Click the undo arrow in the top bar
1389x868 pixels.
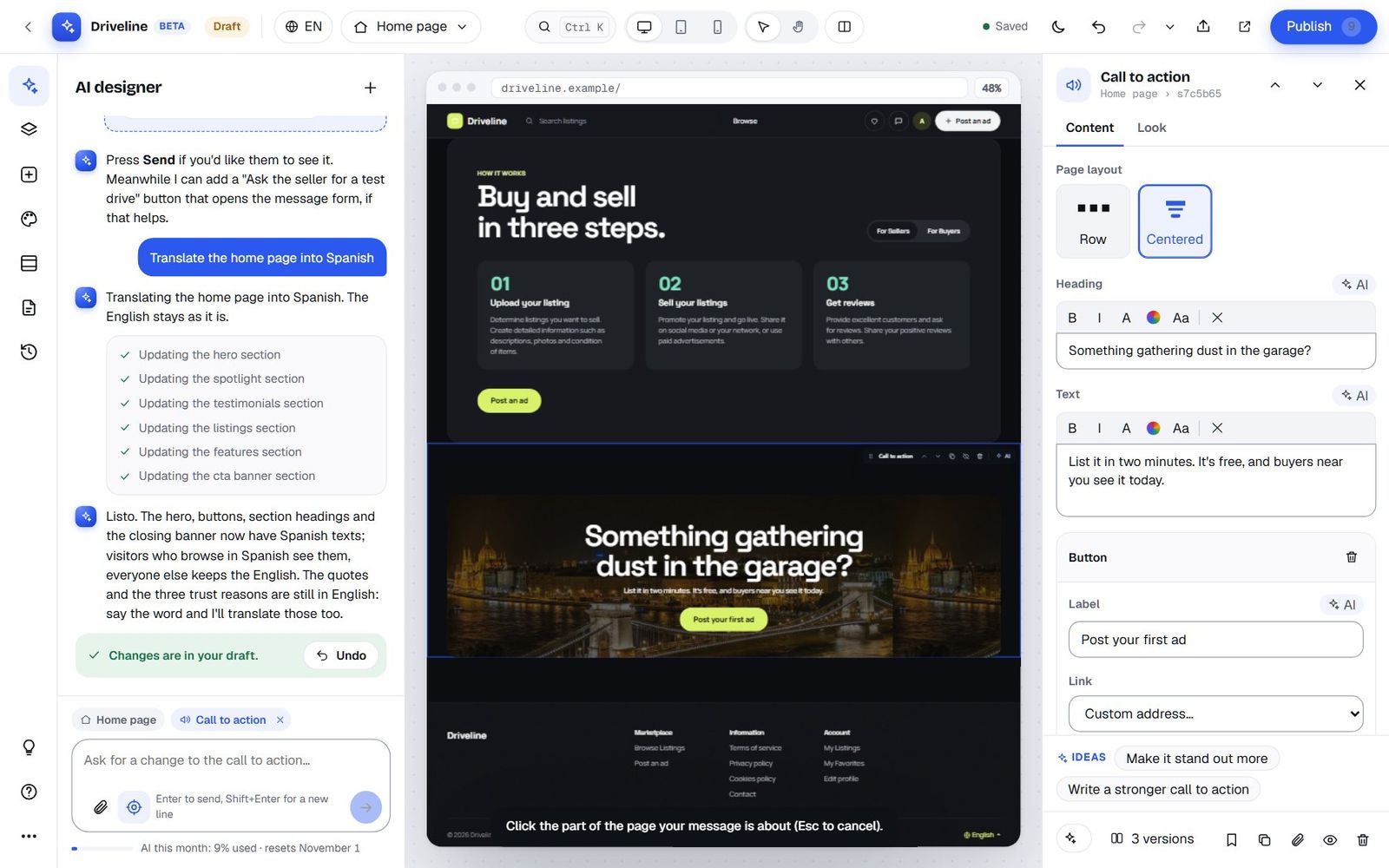pos(1098,27)
